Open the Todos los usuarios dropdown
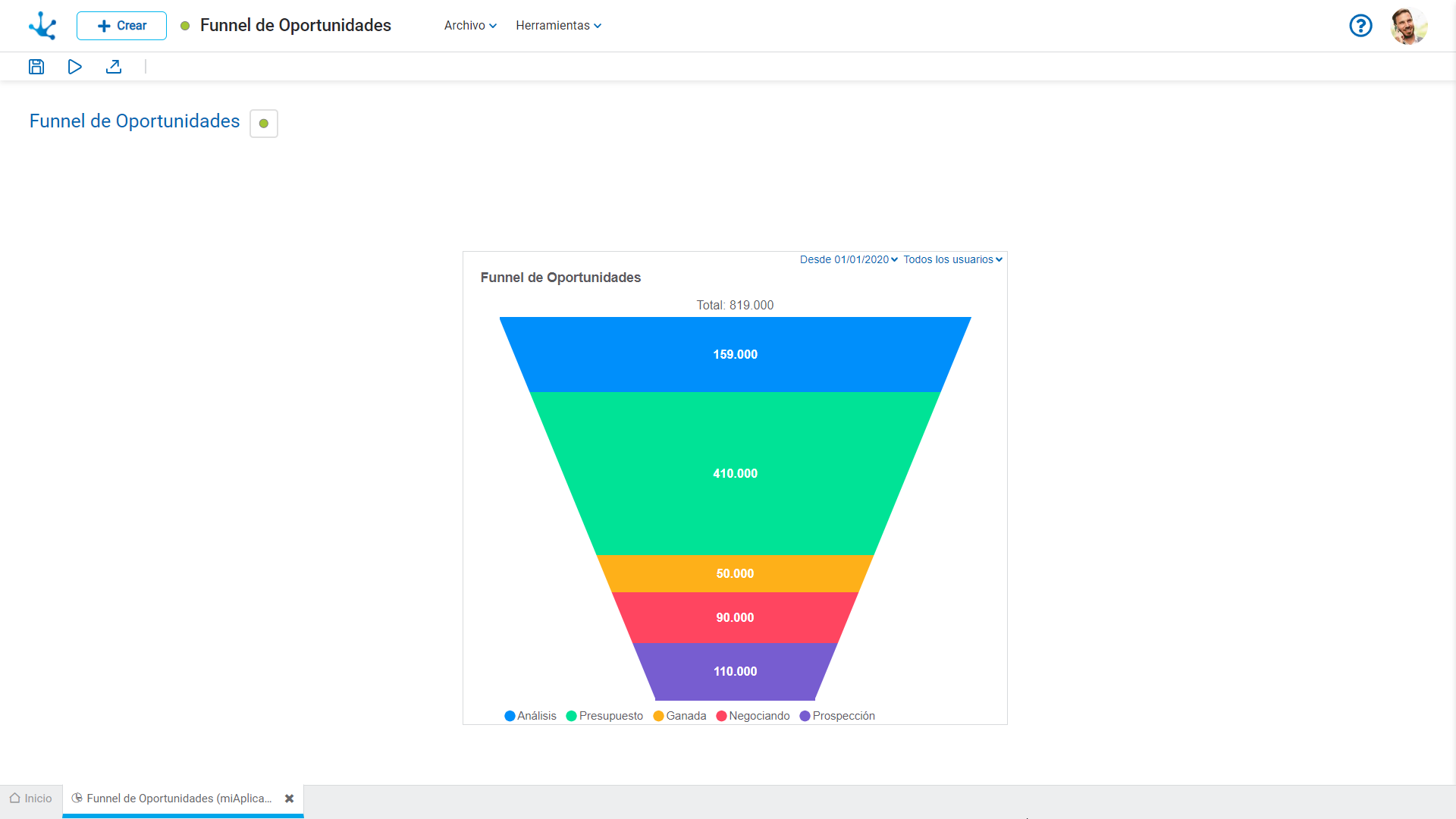The width and height of the screenshot is (1456, 819). [x=952, y=259]
